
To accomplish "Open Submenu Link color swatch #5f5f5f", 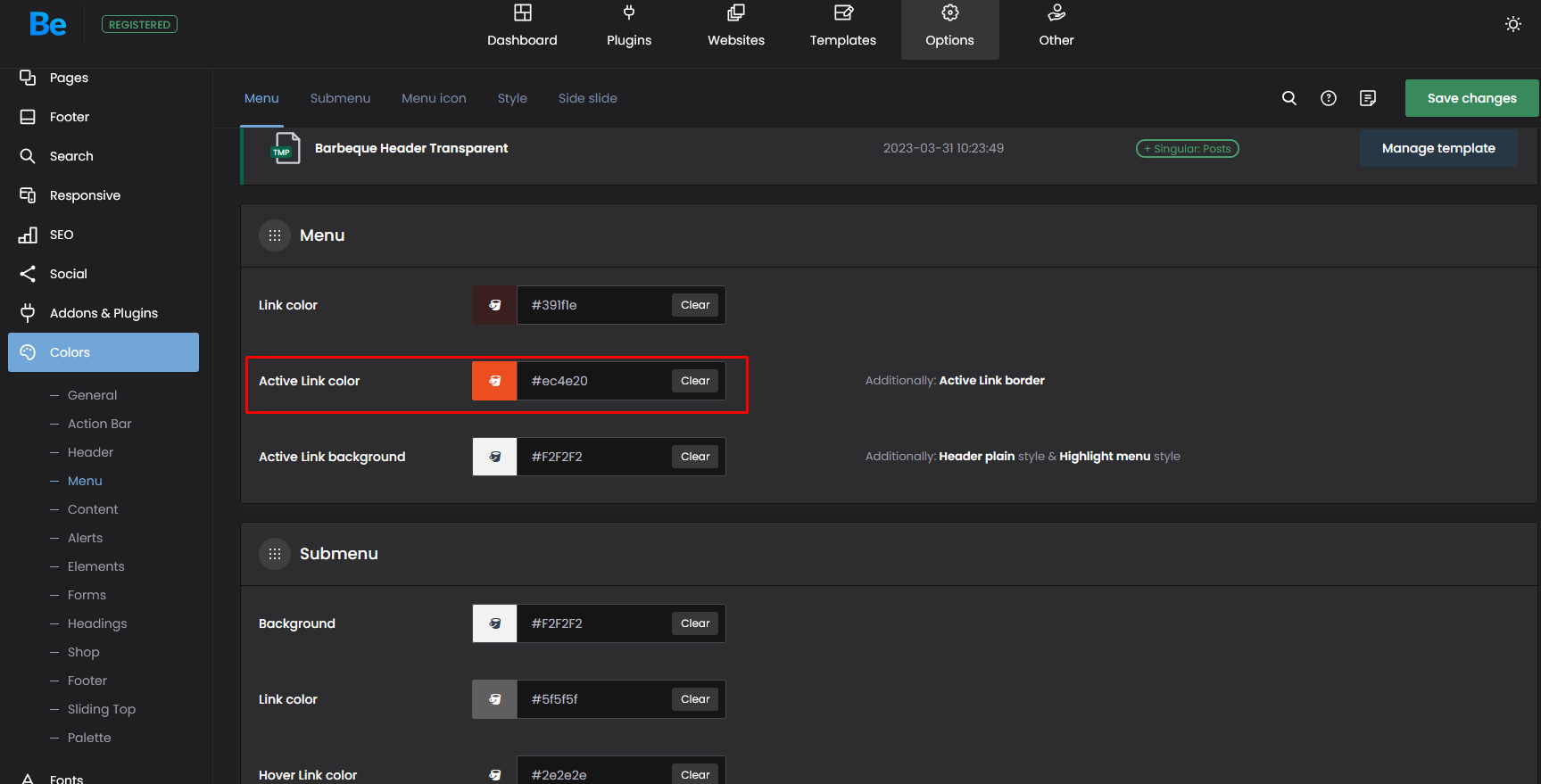I will coord(494,699).
